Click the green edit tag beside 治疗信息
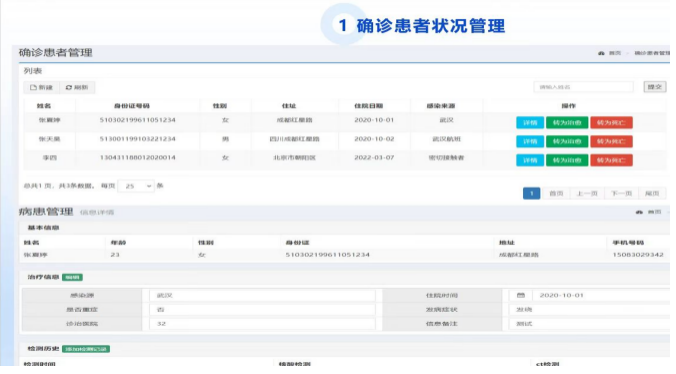This screenshot has height=374, width=676. click(72, 277)
